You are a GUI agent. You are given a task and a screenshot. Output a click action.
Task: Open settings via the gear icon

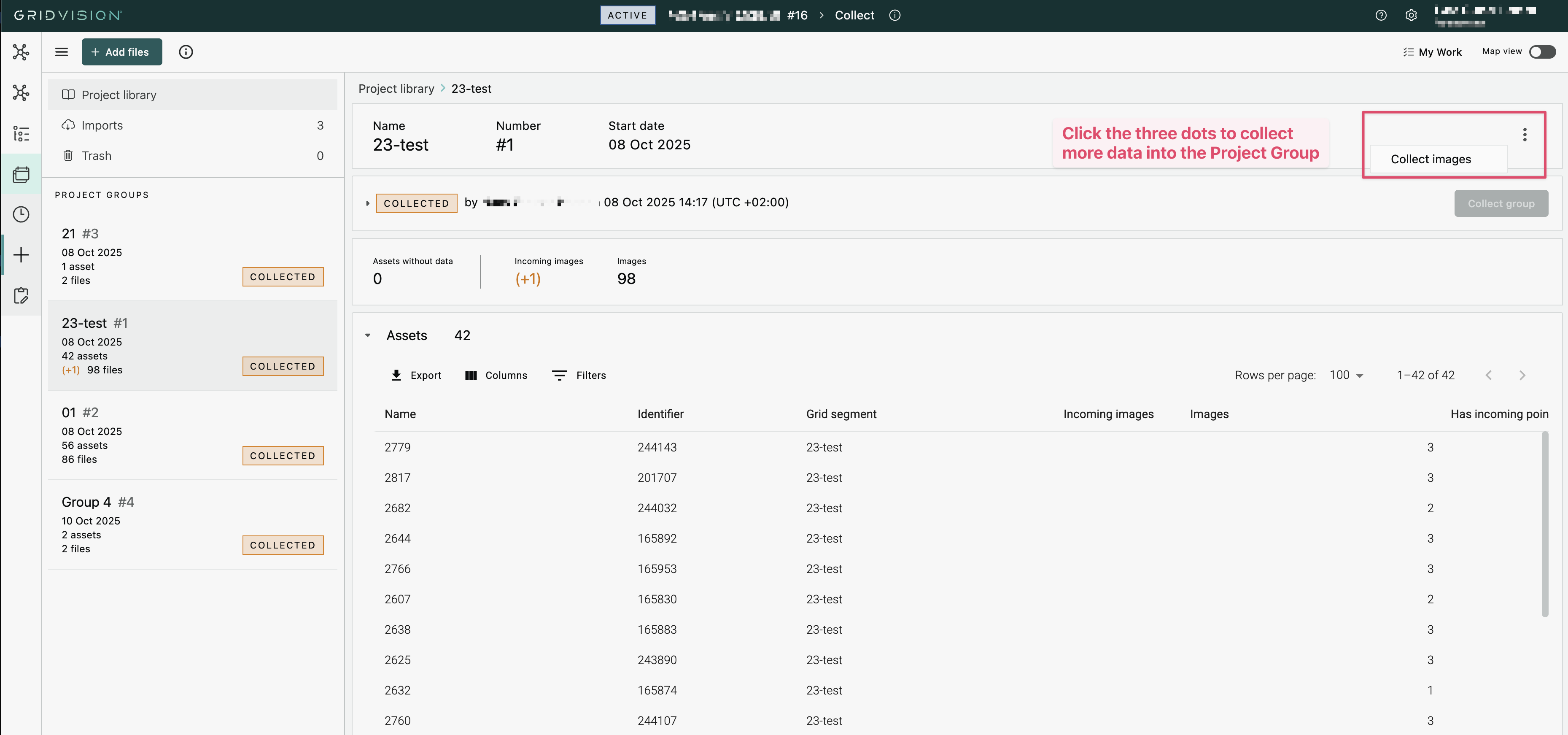coord(1411,15)
